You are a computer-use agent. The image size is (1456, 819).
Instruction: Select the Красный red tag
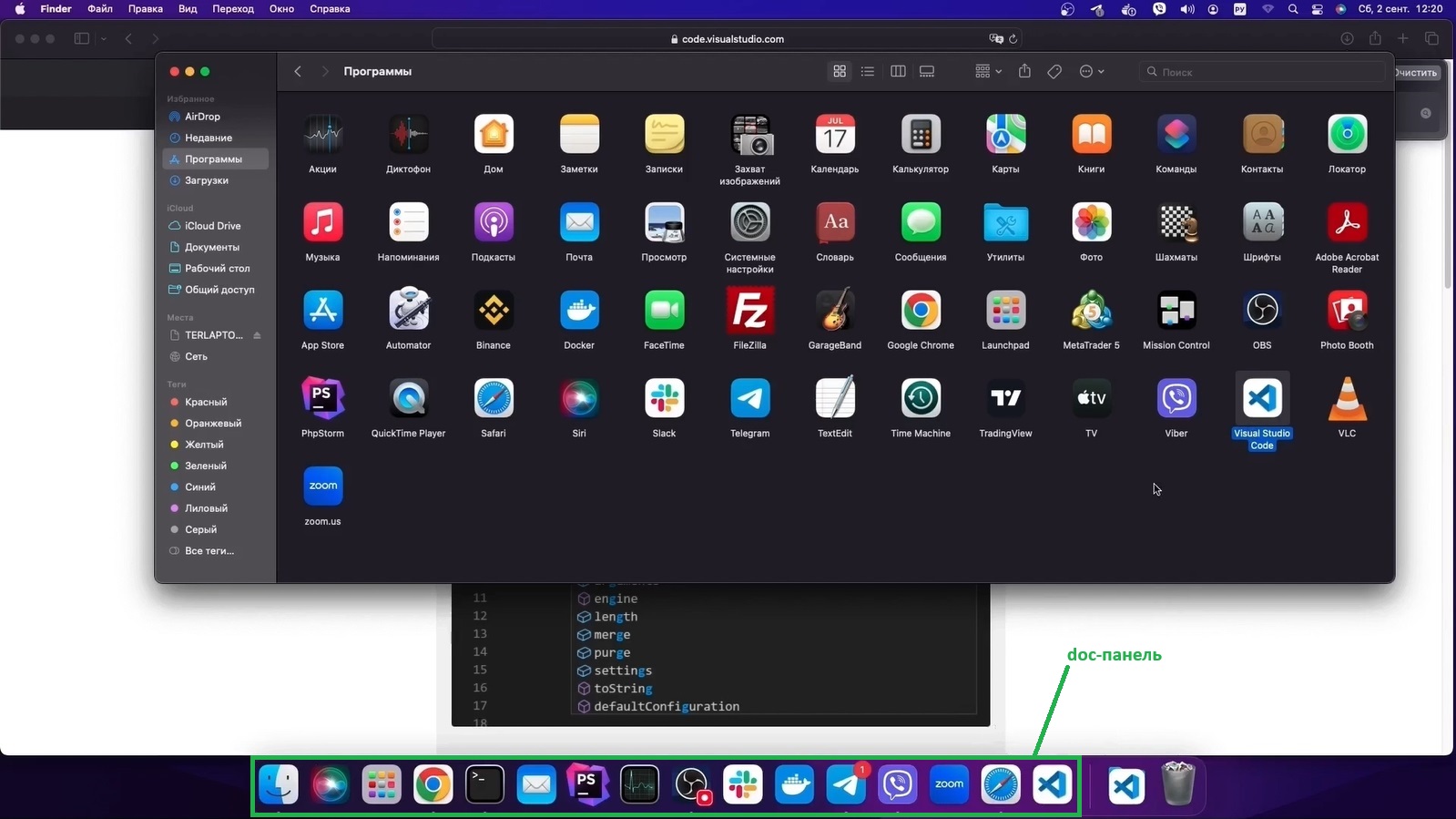click(215, 402)
